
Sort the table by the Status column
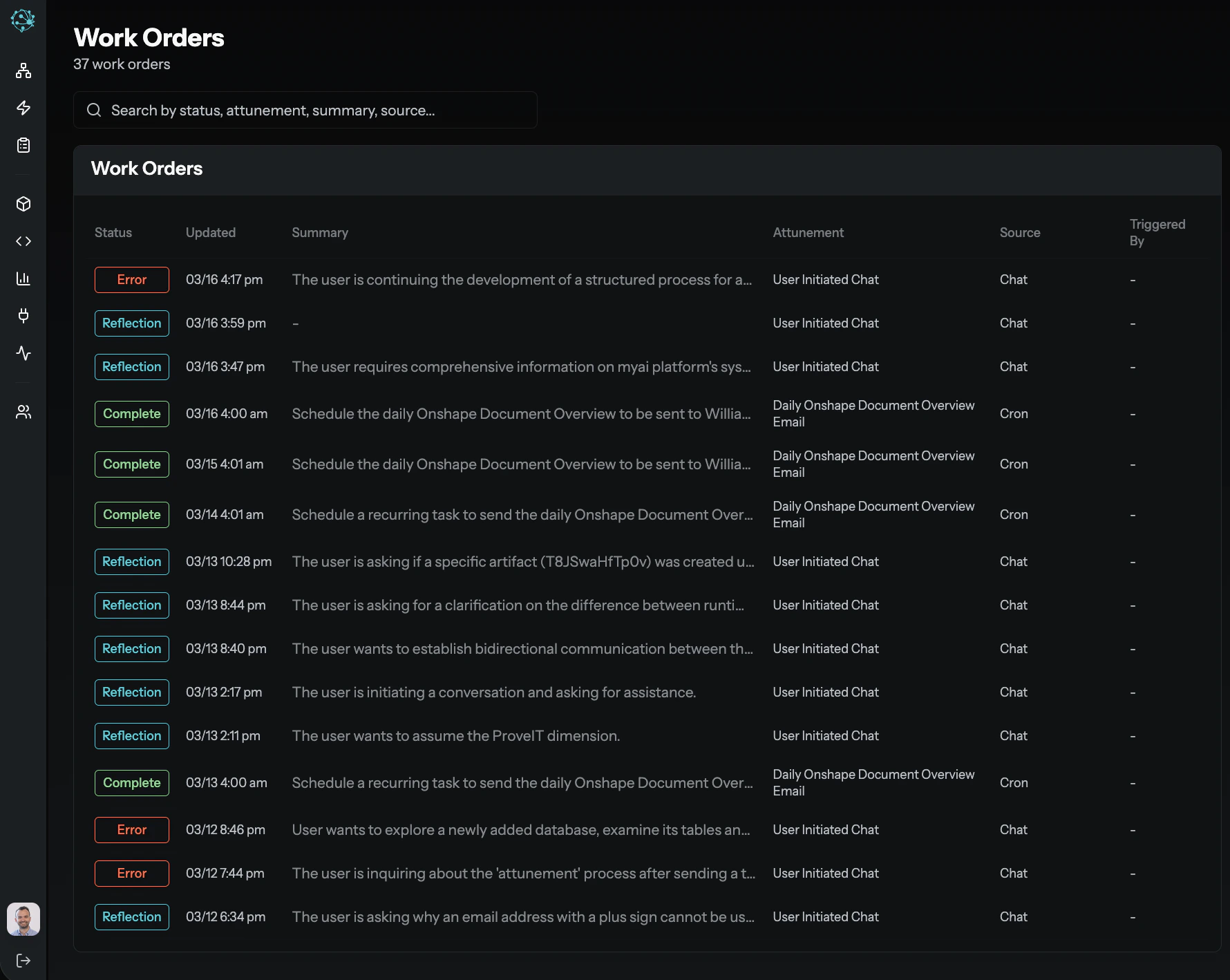pyautogui.click(x=113, y=232)
